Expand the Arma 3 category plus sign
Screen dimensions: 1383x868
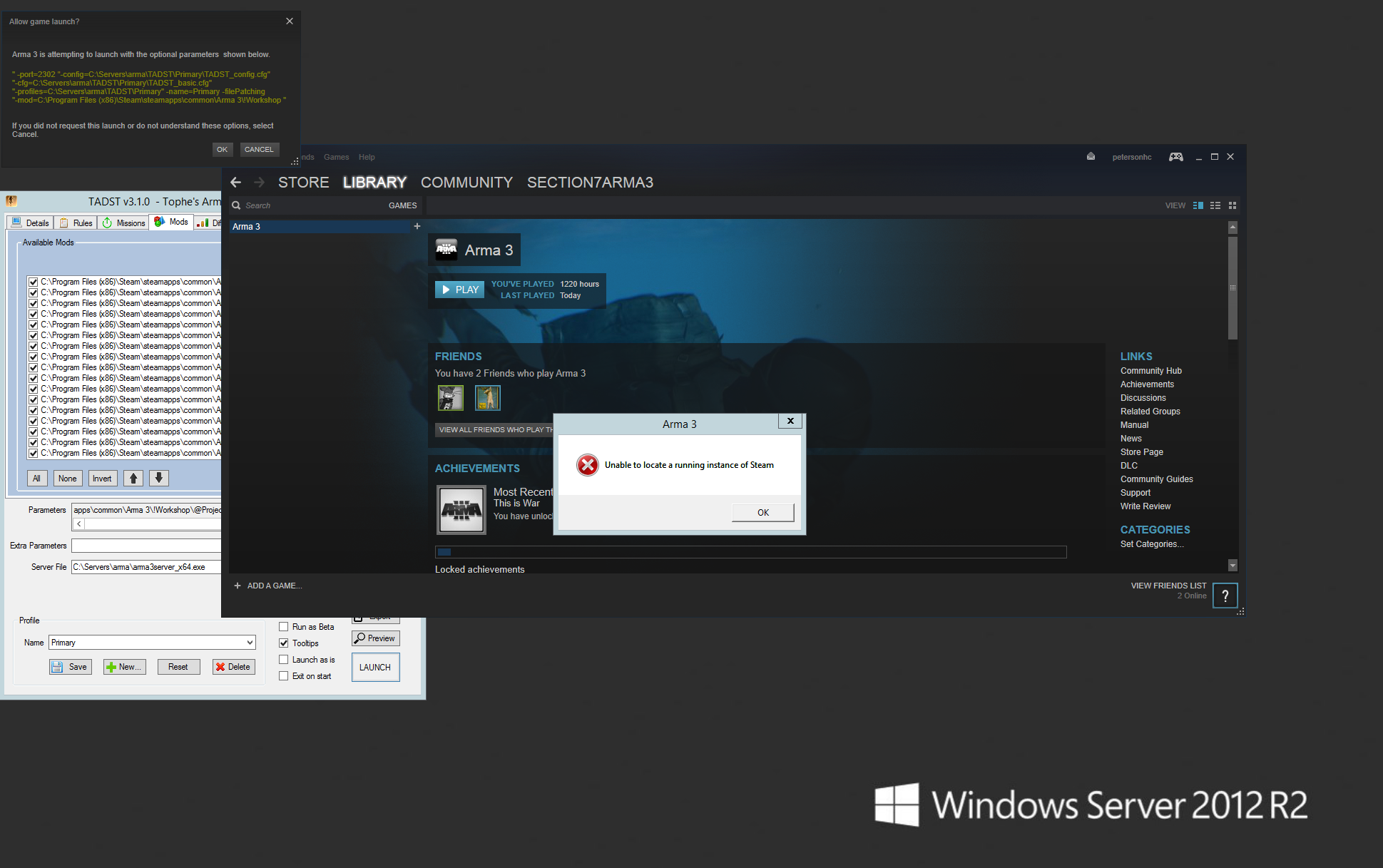[x=417, y=226]
